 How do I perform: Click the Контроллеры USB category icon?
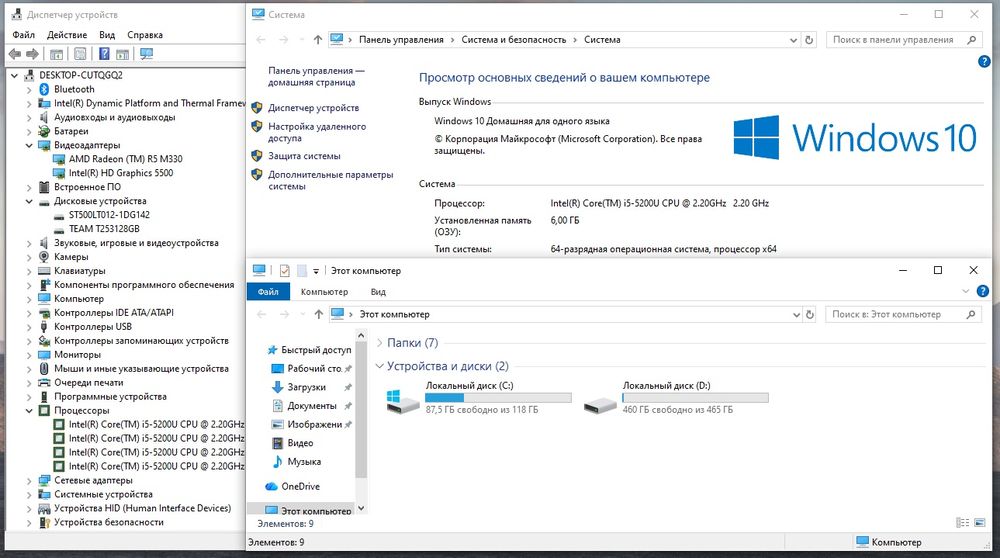pos(44,327)
